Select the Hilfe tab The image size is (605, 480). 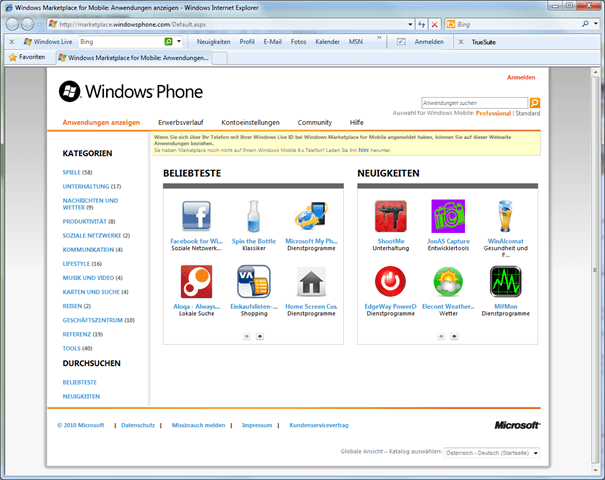(x=357, y=122)
